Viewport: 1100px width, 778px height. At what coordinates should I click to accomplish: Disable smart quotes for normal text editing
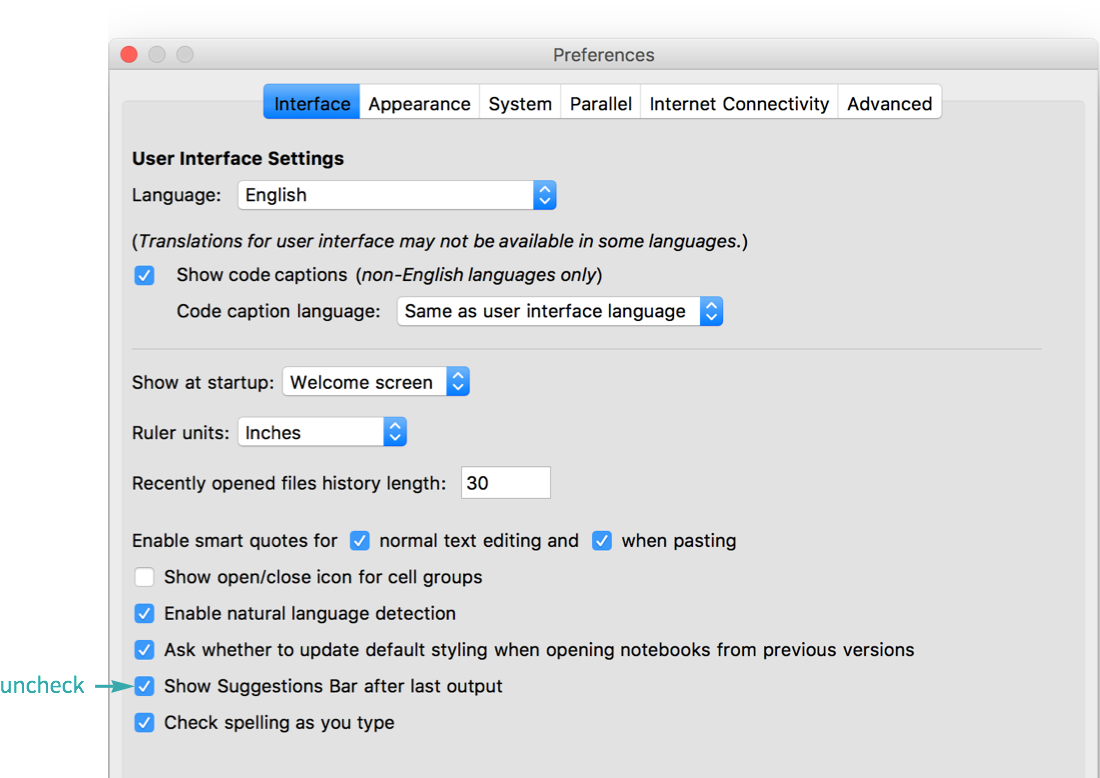[359, 540]
